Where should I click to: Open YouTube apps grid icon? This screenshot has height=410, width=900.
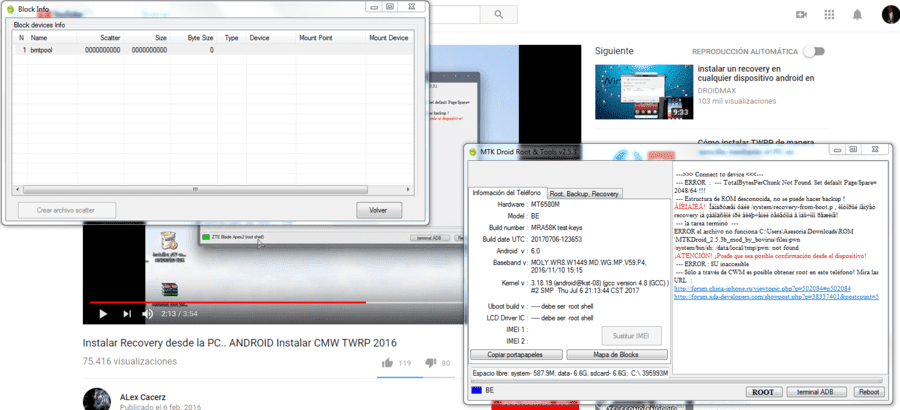[829, 15]
